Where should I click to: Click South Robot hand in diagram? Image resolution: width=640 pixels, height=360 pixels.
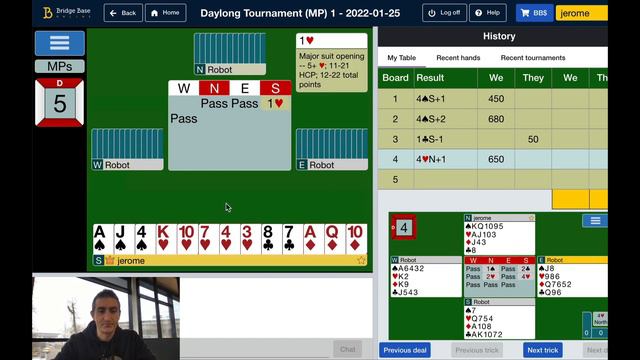coord(499,319)
